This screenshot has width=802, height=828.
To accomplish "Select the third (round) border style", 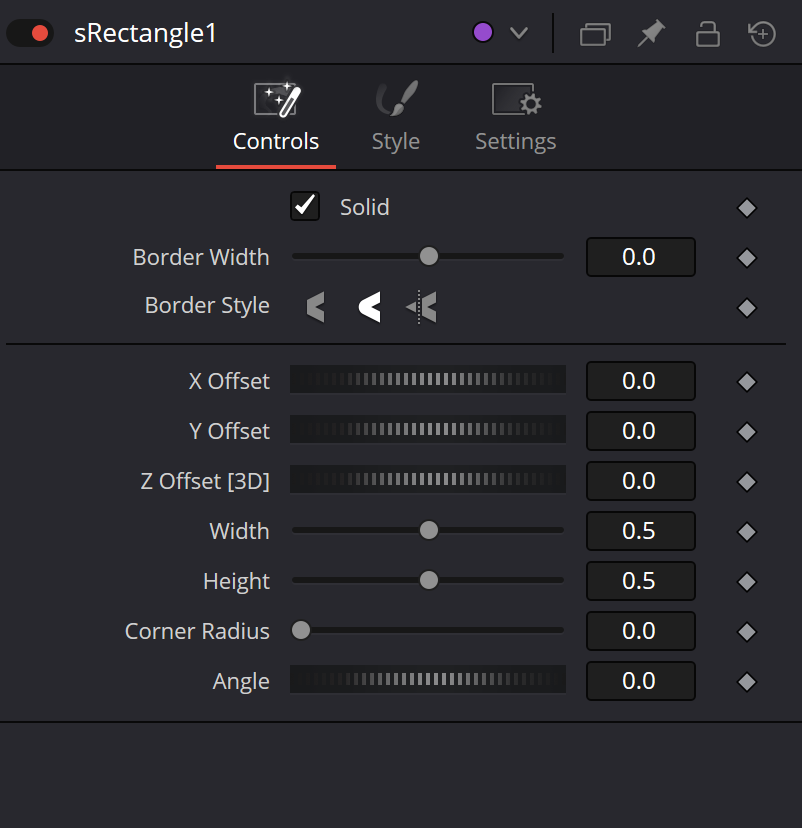I will (x=421, y=307).
